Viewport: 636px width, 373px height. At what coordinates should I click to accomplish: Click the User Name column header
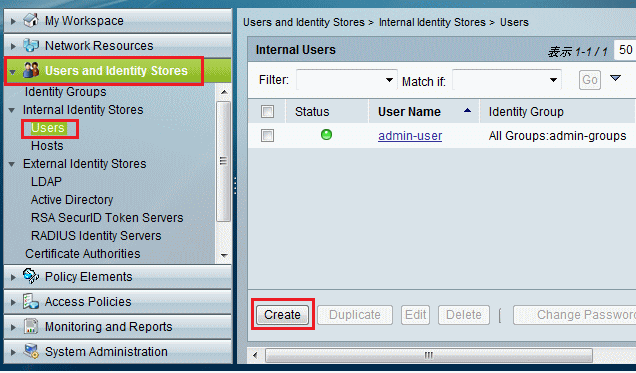tap(424, 111)
